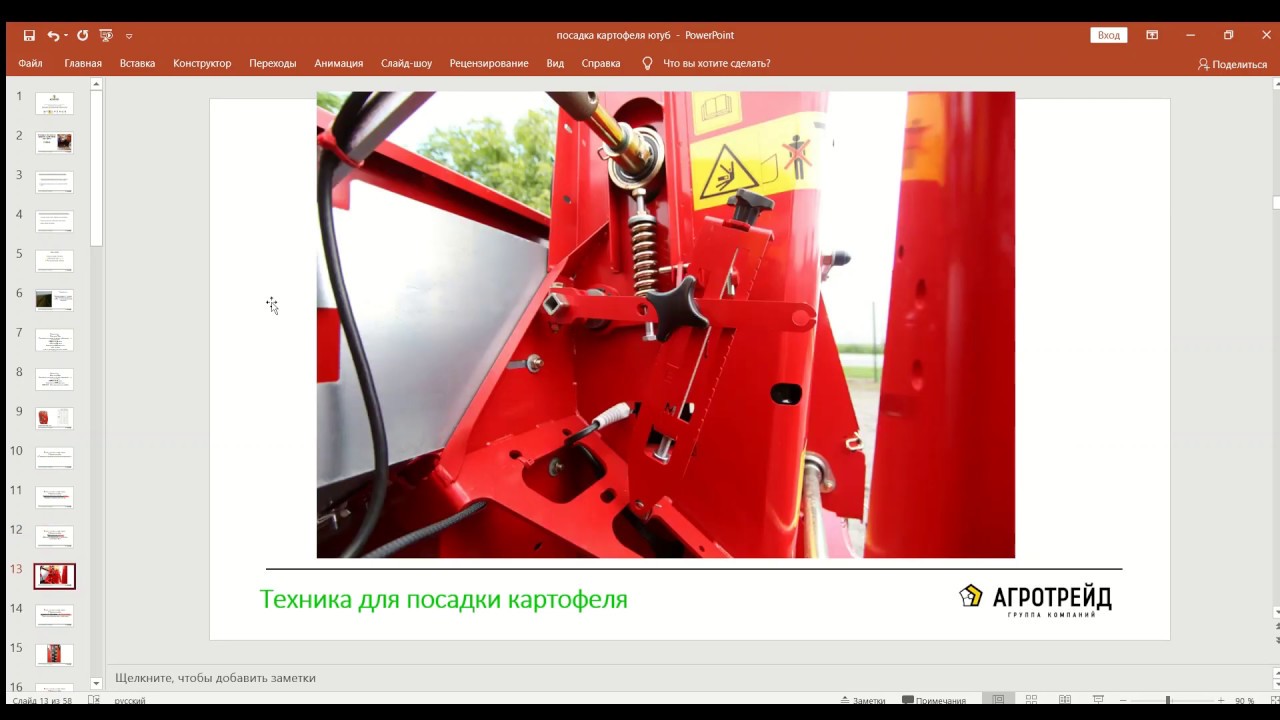Open the Рецензирование ribbon tab
Image resolution: width=1280 pixels, height=720 pixels.
coord(489,63)
